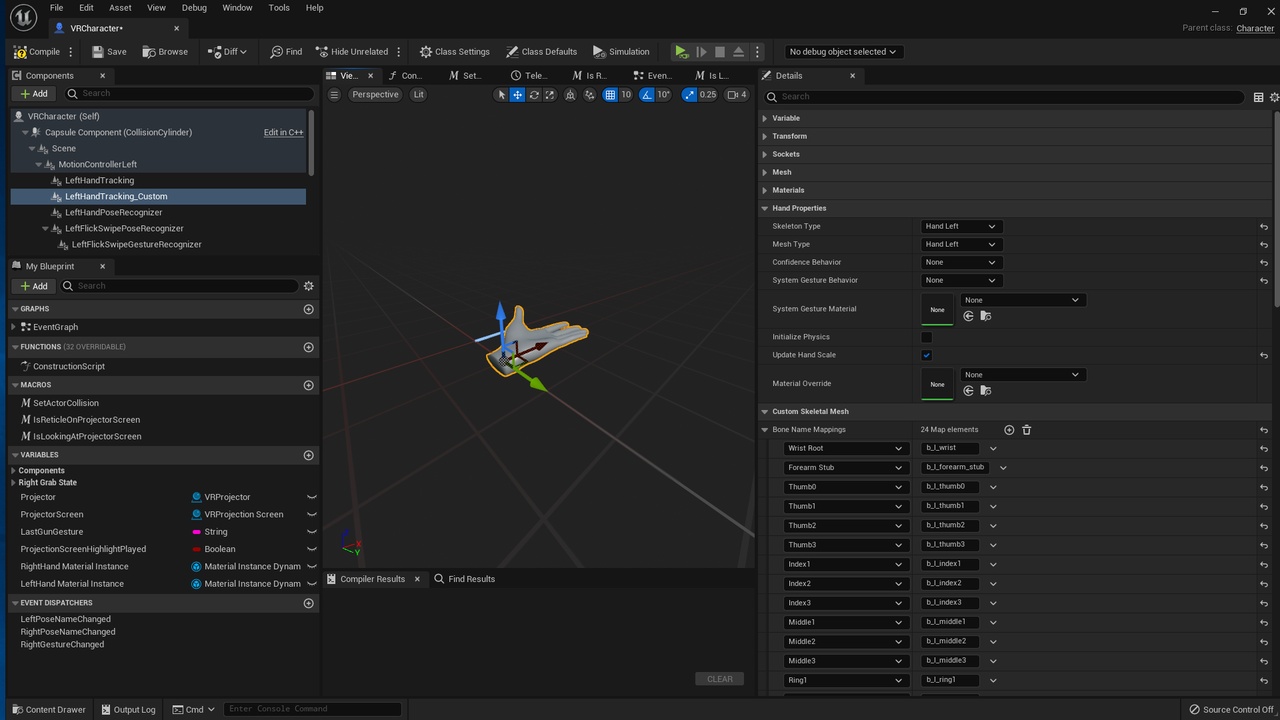The width and height of the screenshot is (1280, 720).
Task: Select the rotate transform tool in viewport
Action: pos(534,95)
